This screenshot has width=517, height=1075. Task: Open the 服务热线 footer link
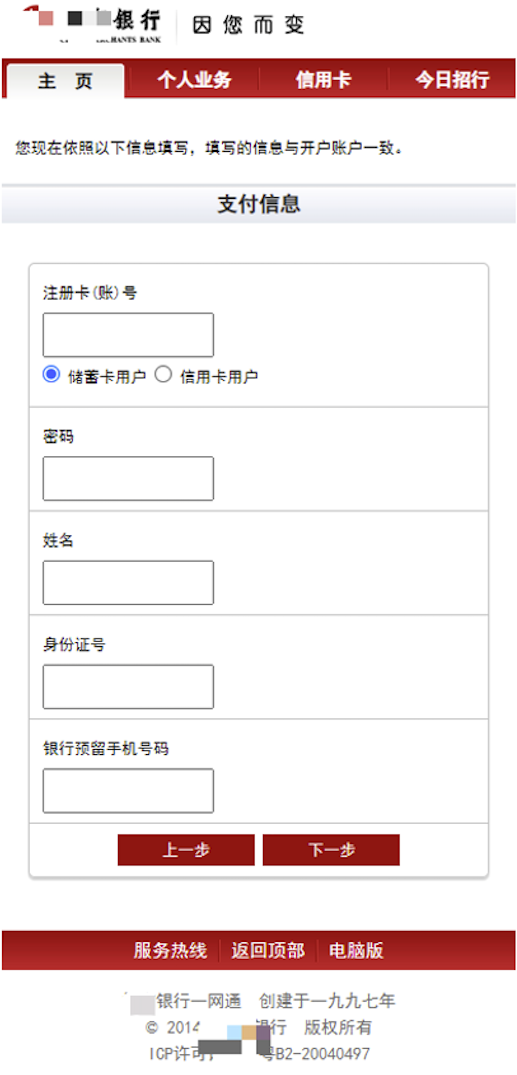pos(170,951)
